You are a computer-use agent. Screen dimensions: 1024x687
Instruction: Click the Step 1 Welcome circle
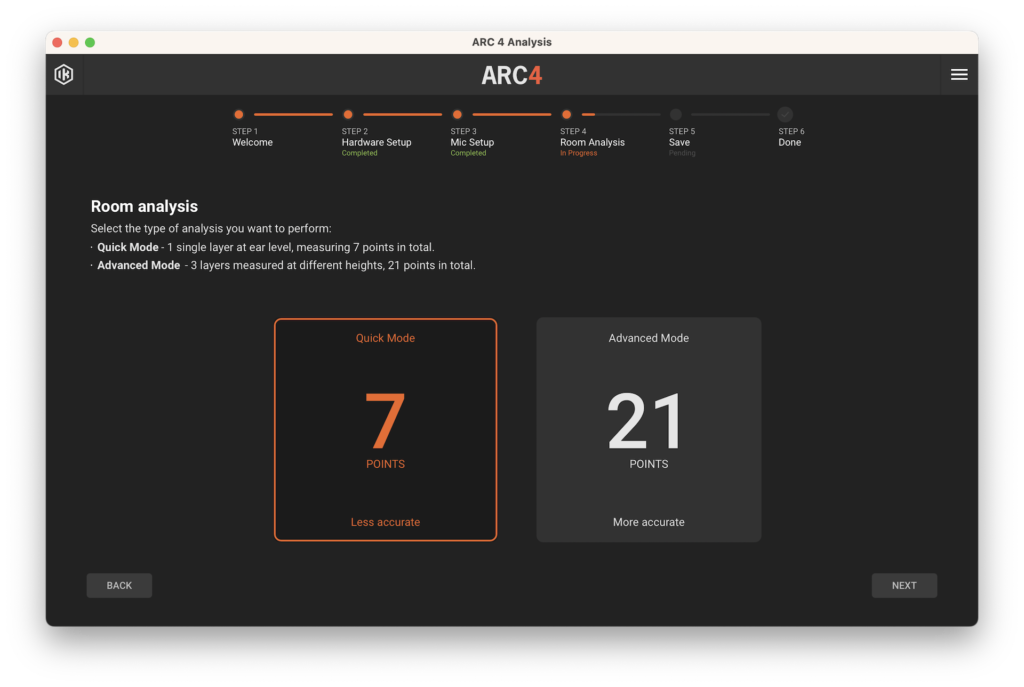coord(238,115)
